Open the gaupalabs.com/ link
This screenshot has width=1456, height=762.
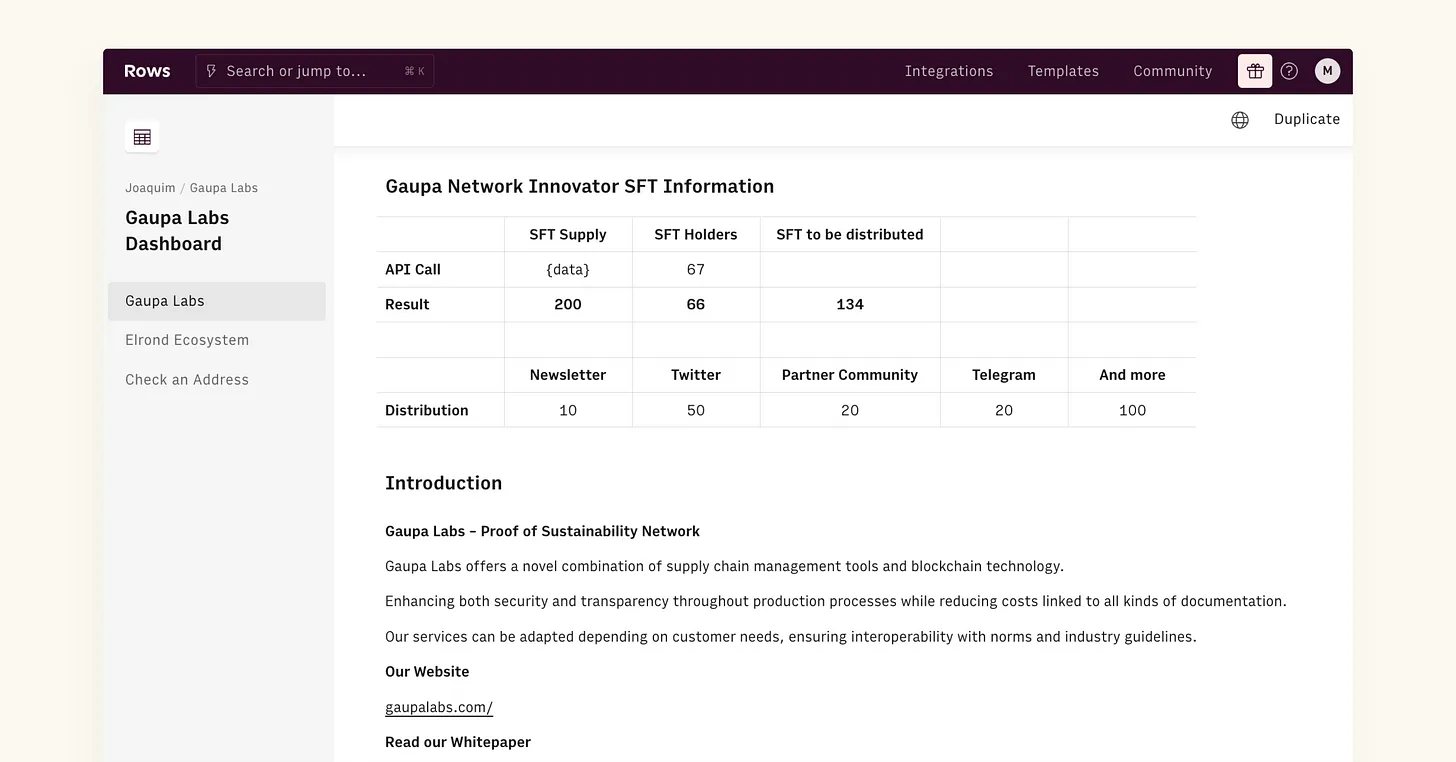click(439, 707)
